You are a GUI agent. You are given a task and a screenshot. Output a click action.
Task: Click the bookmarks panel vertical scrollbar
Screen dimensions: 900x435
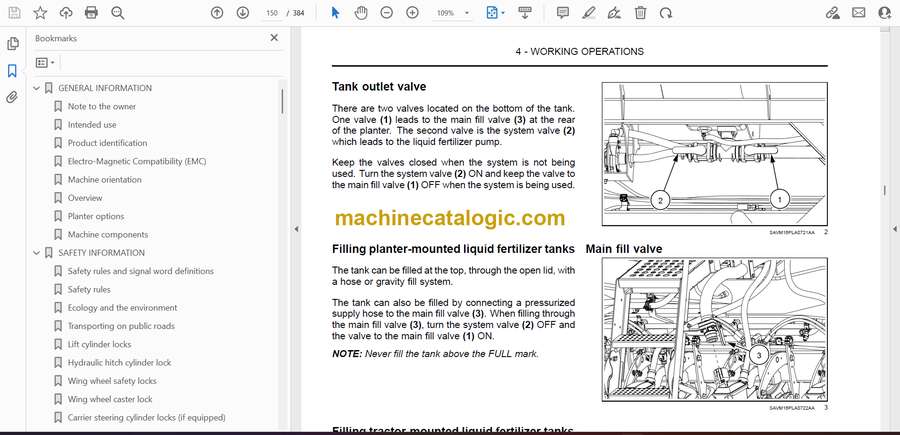(282, 99)
